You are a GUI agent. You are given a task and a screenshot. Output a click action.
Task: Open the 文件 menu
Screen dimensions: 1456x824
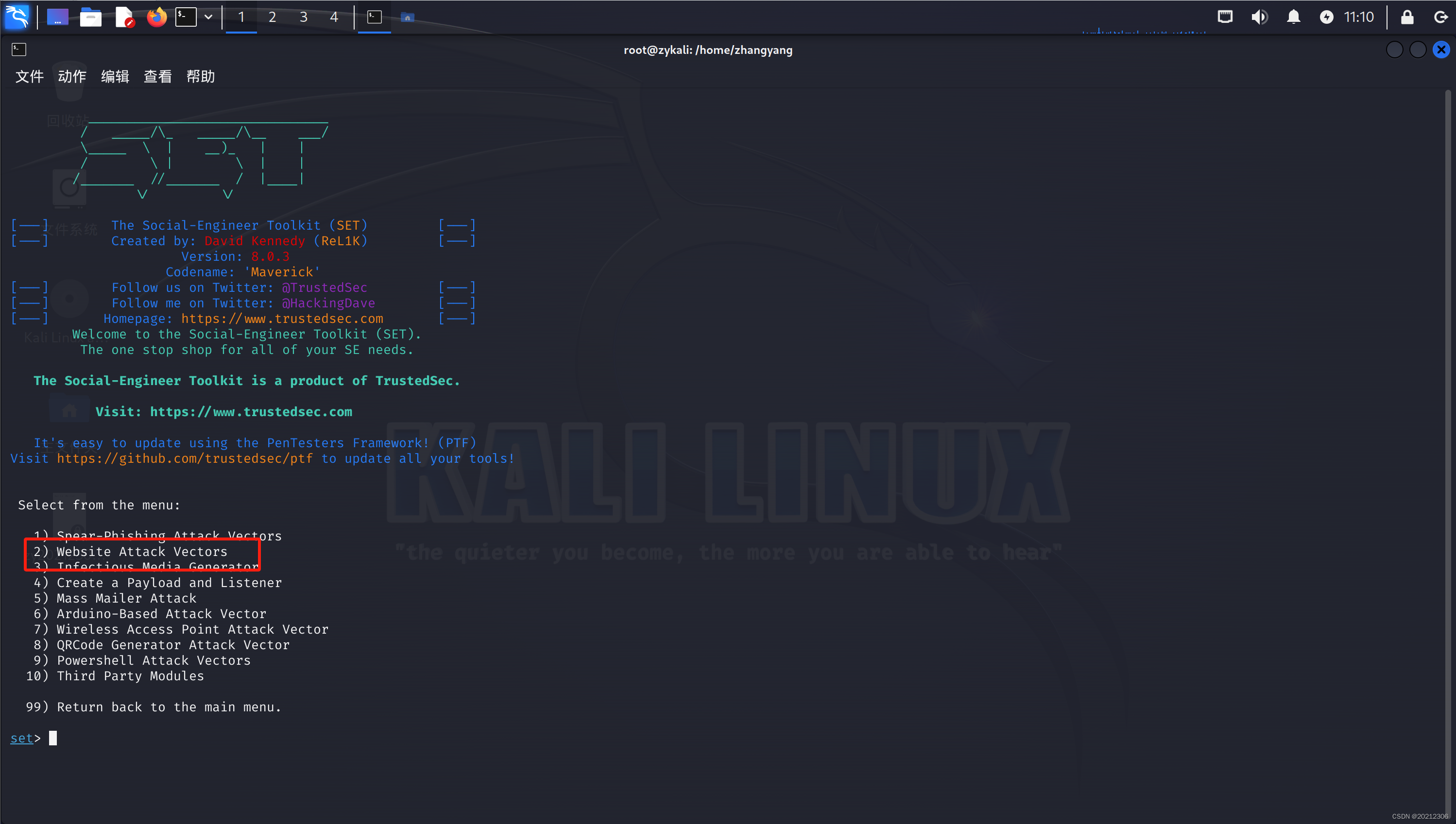(29, 76)
